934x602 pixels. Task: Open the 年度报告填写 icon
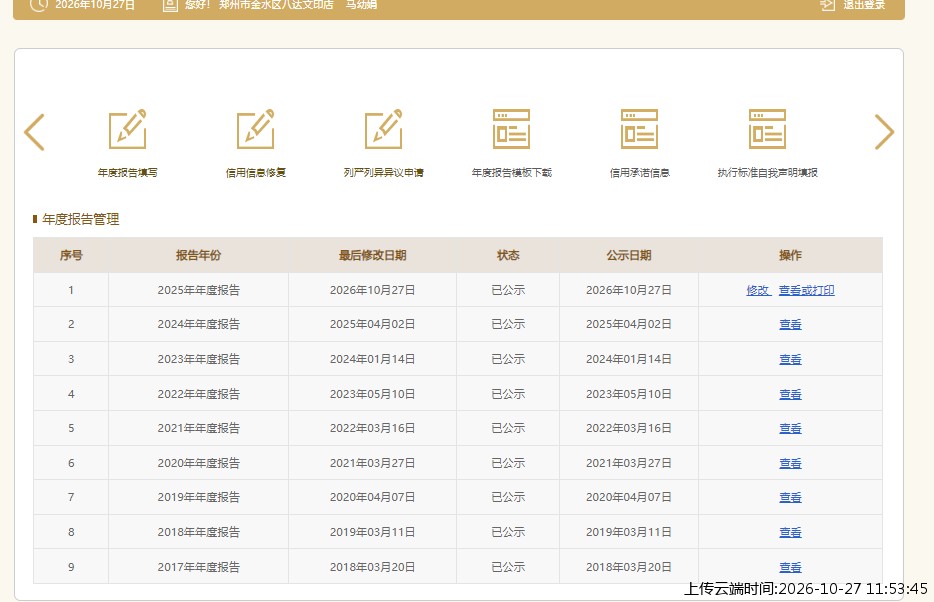pos(127,129)
